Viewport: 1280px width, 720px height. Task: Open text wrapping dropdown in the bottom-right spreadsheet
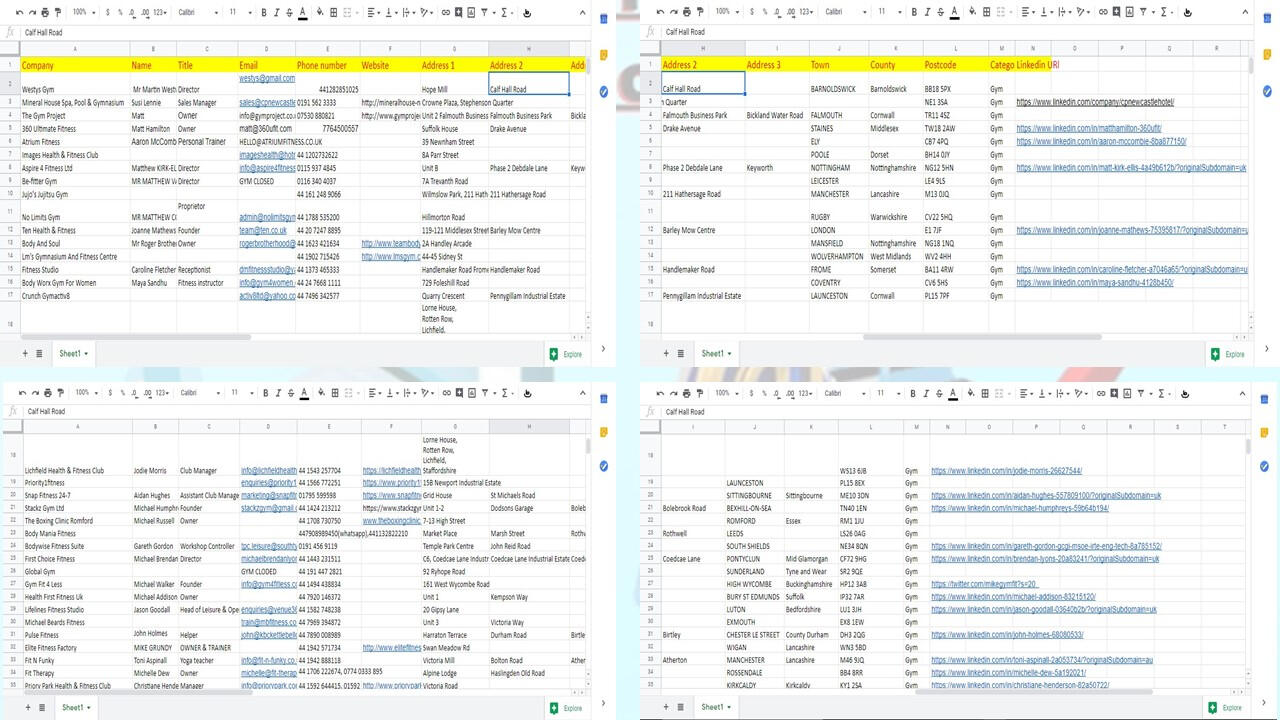pyautogui.click(x=1063, y=393)
